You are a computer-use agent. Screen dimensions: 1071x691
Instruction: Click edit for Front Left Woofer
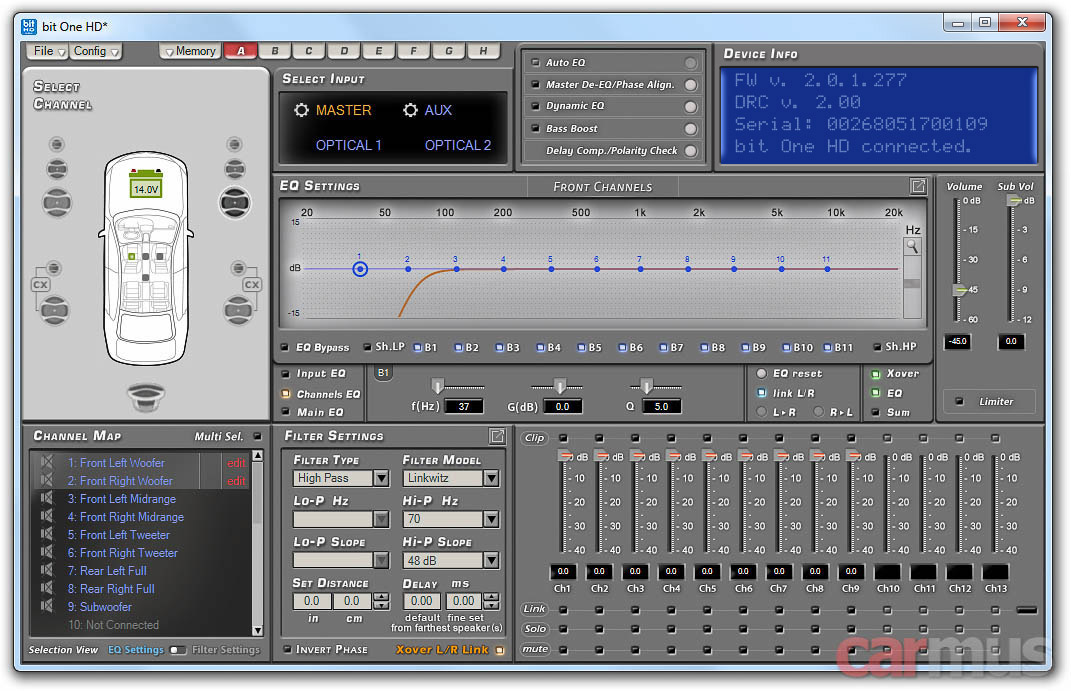click(236, 463)
